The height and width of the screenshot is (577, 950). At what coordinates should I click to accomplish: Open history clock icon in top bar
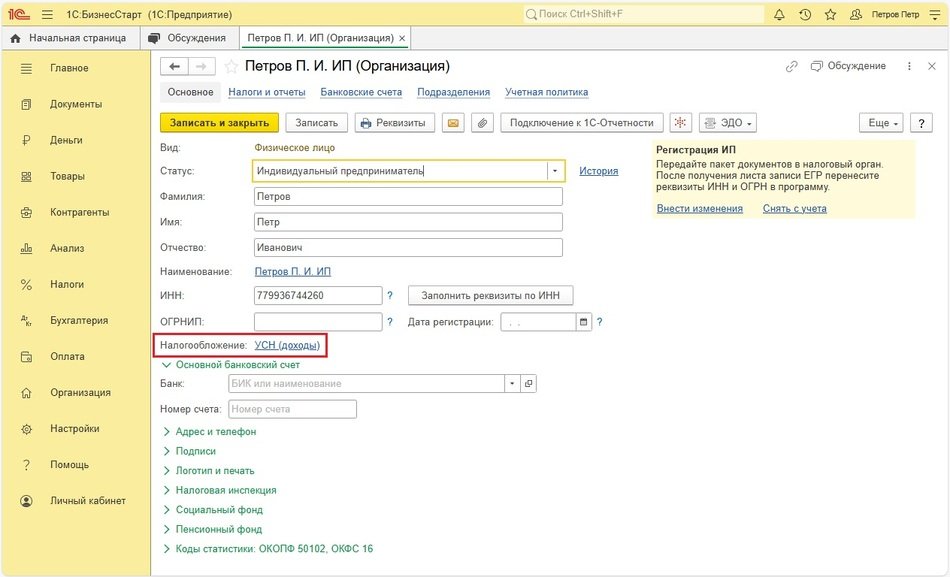pyautogui.click(x=805, y=15)
